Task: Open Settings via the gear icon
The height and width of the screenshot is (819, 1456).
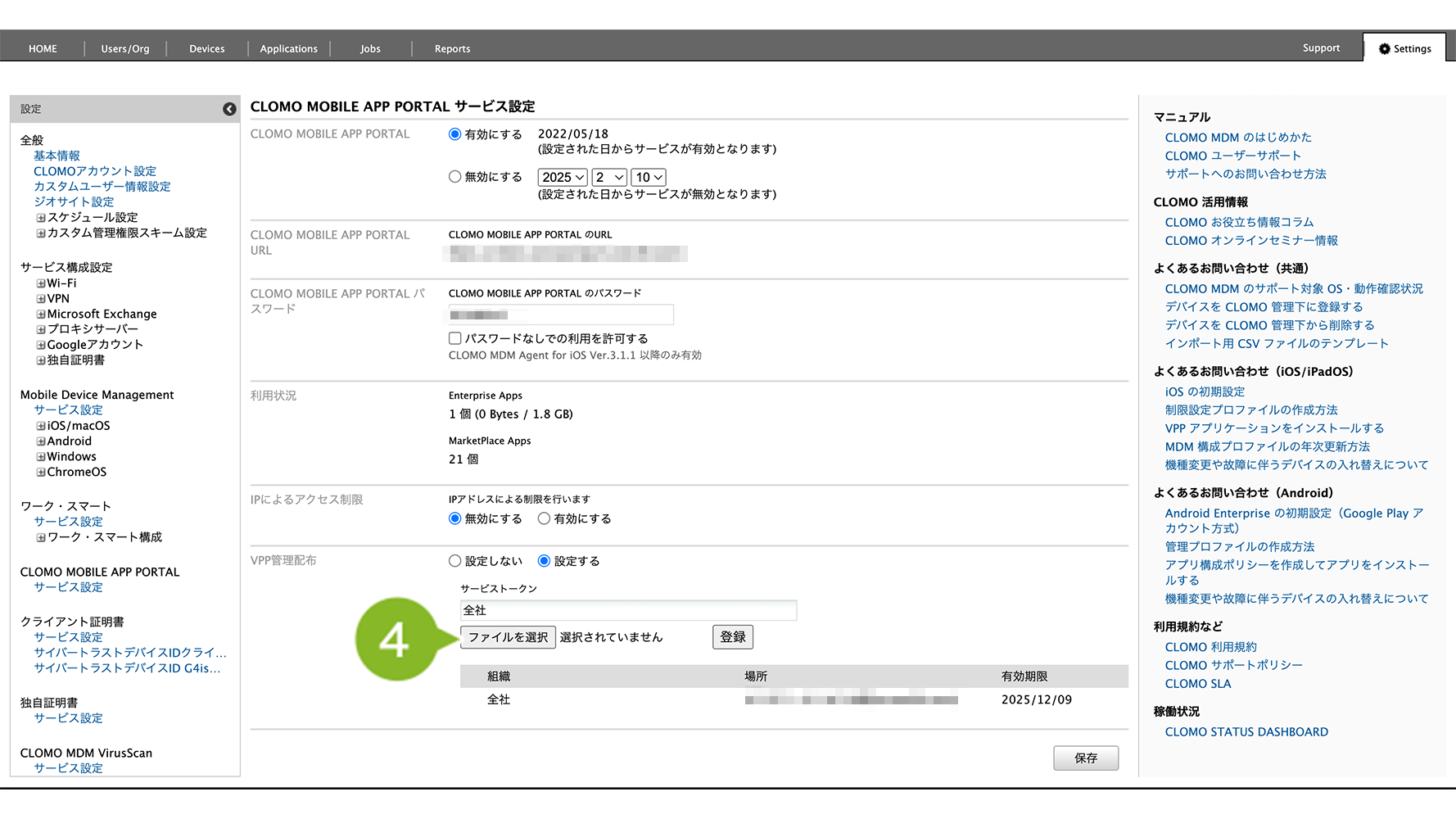Action: point(1385,49)
